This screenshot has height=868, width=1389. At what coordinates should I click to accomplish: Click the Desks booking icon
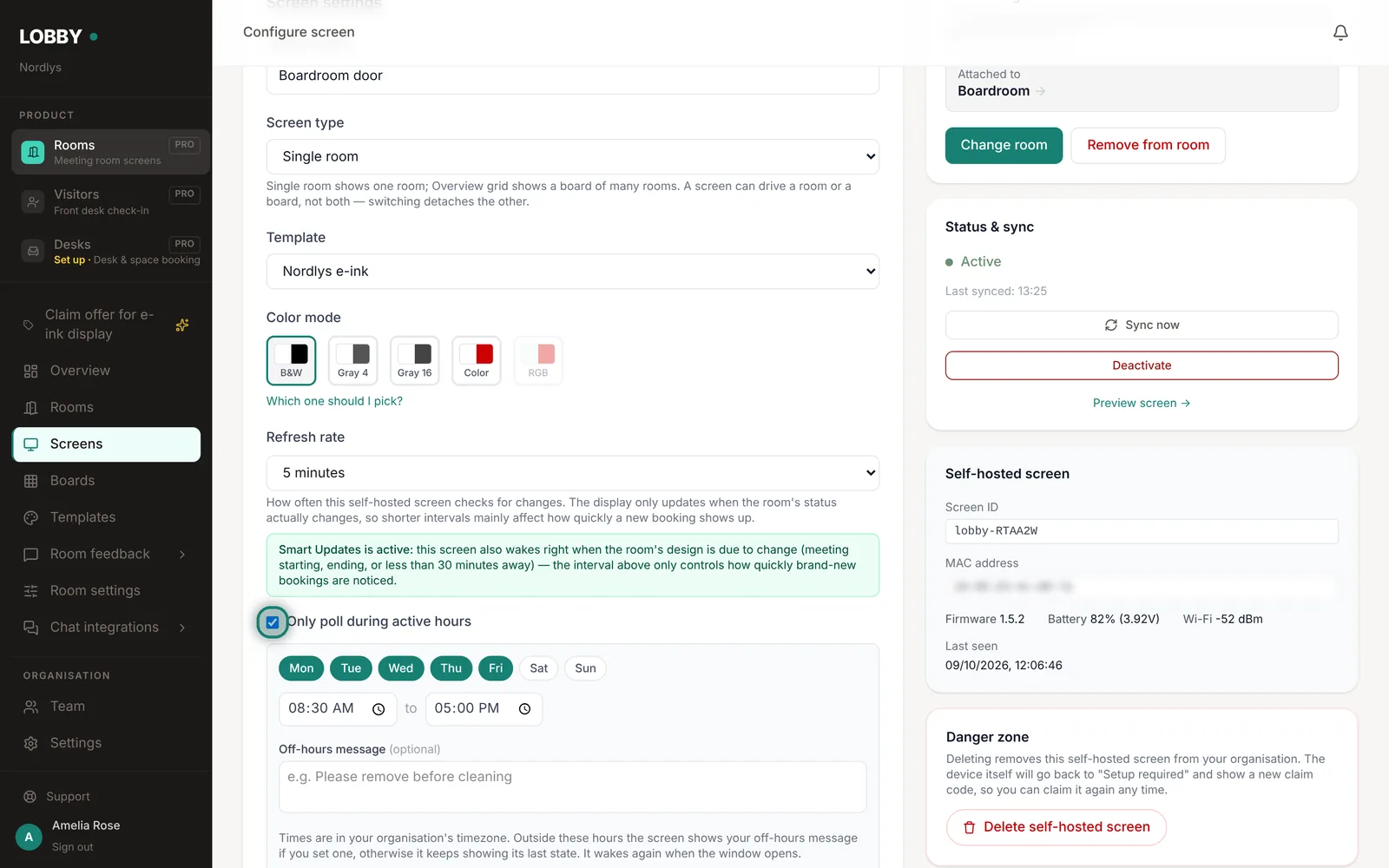pyautogui.click(x=32, y=252)
